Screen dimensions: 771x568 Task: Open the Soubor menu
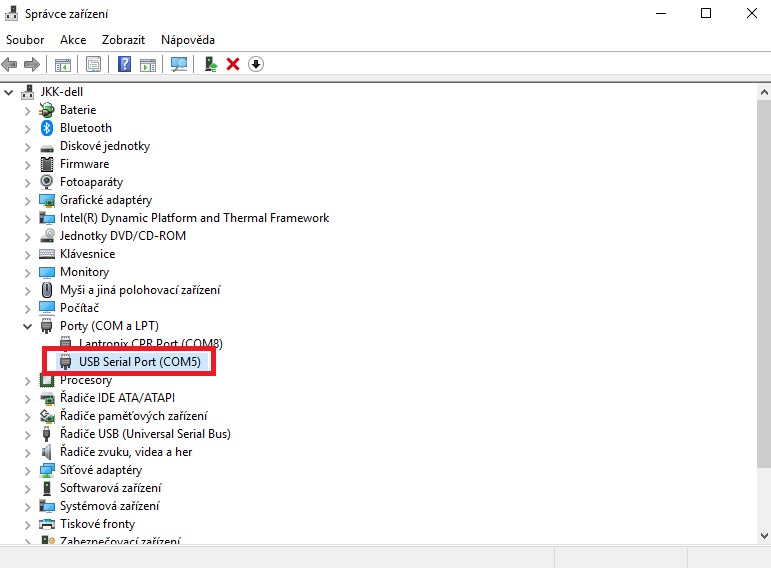[25, 40]
